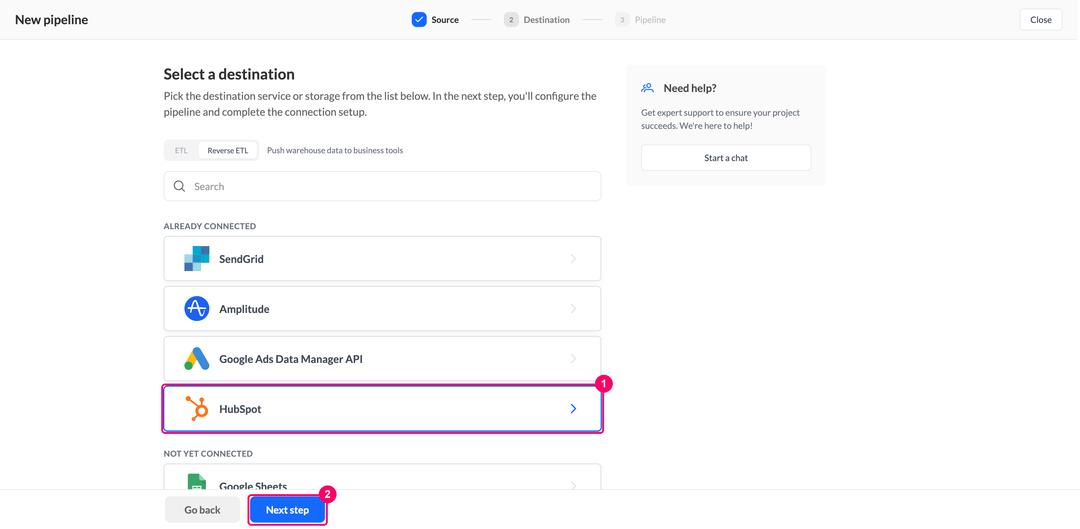Click the Need help people icon
The width and height of the screenshot is (1080, 529).
647,88
